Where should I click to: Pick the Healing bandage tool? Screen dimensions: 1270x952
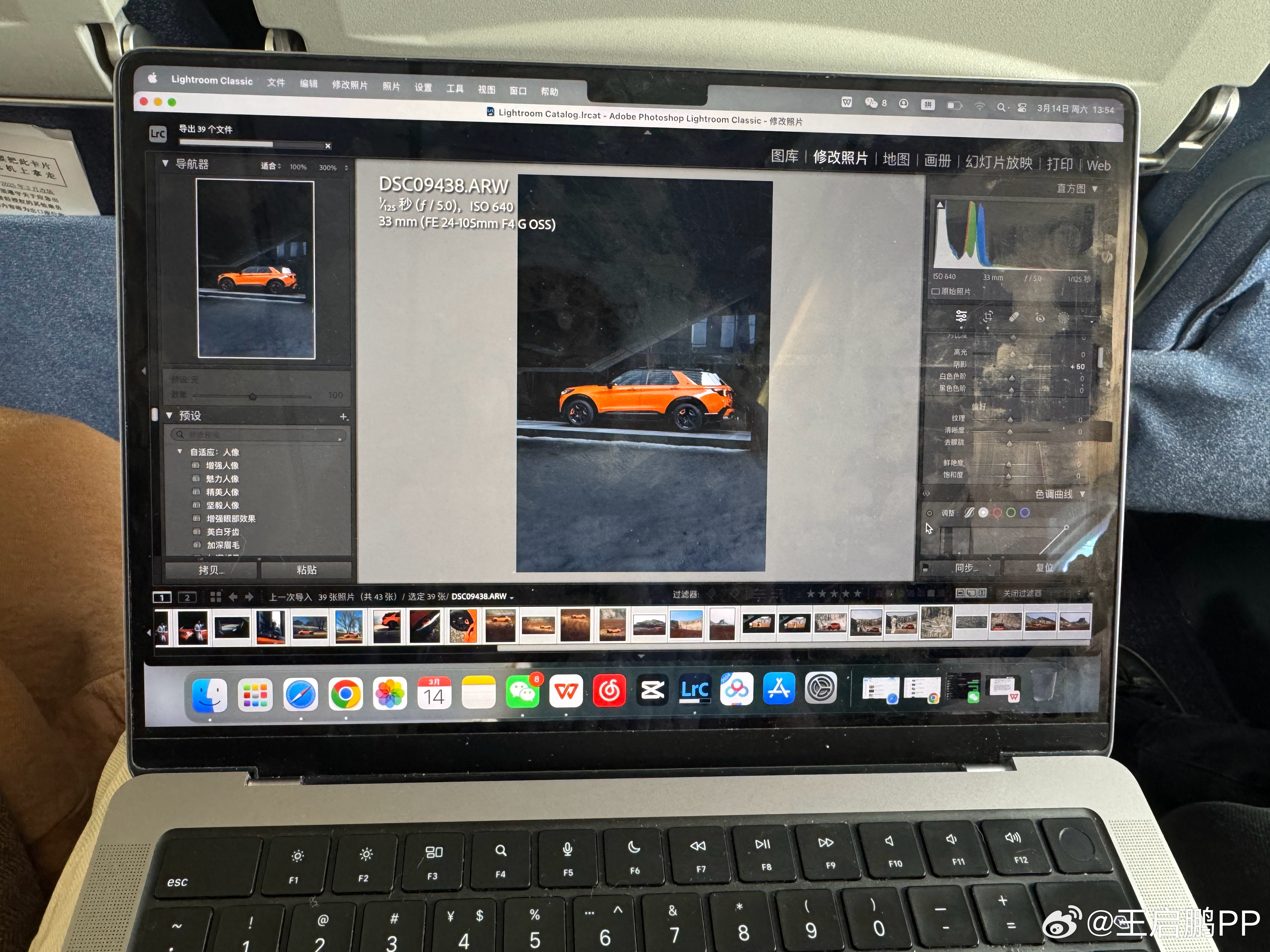(1014, 317)
